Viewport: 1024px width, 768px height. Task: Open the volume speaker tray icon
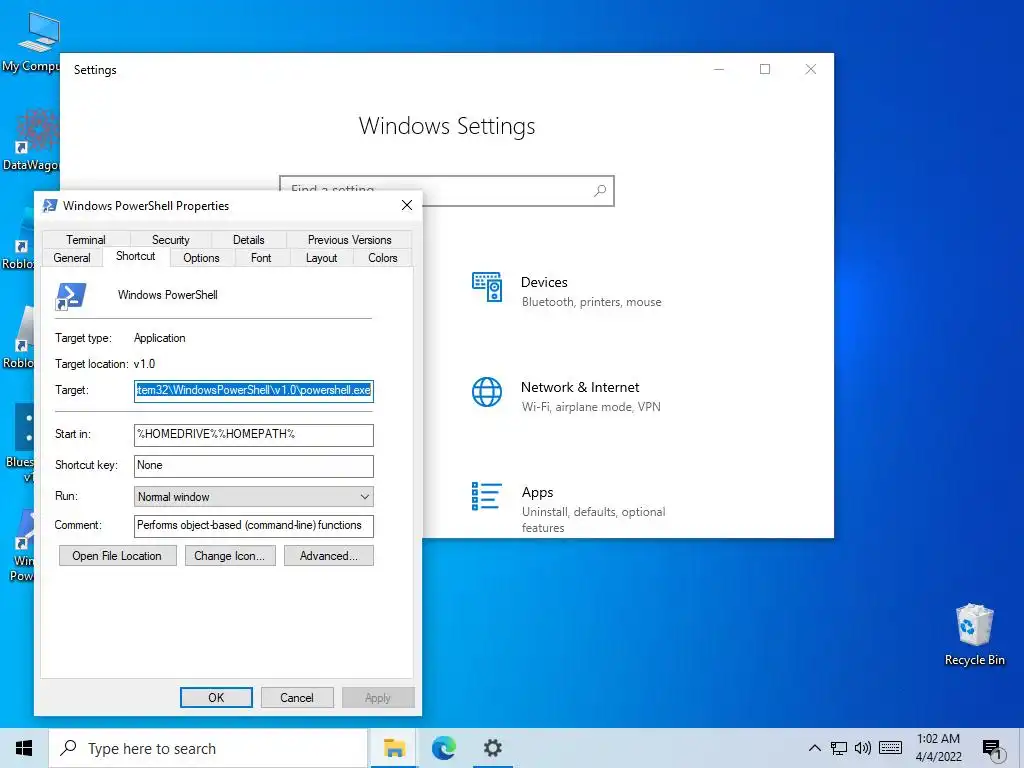(x=863, y=748)
